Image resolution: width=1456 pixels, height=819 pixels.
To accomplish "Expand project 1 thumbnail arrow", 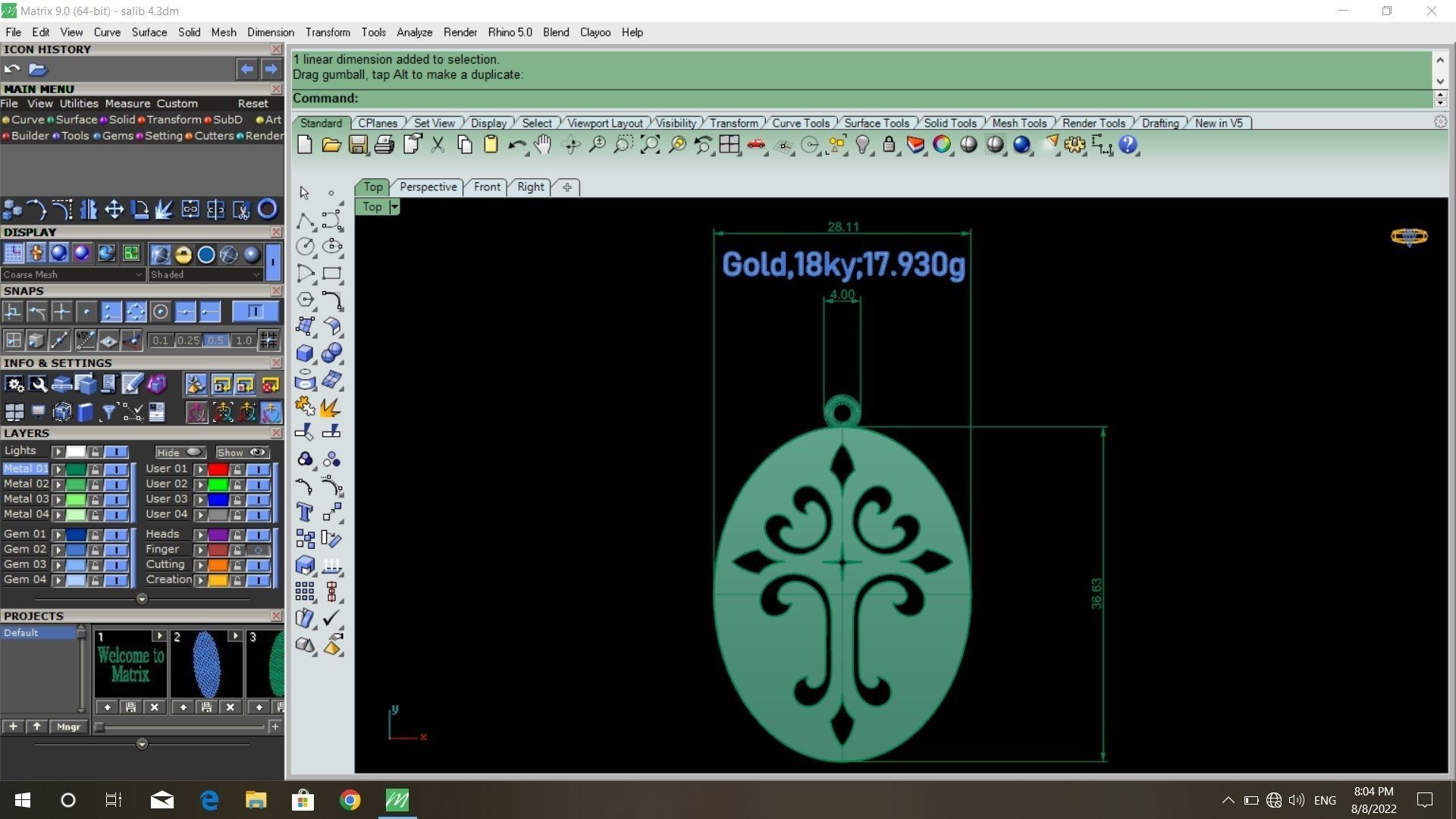I will click(159, 635).
